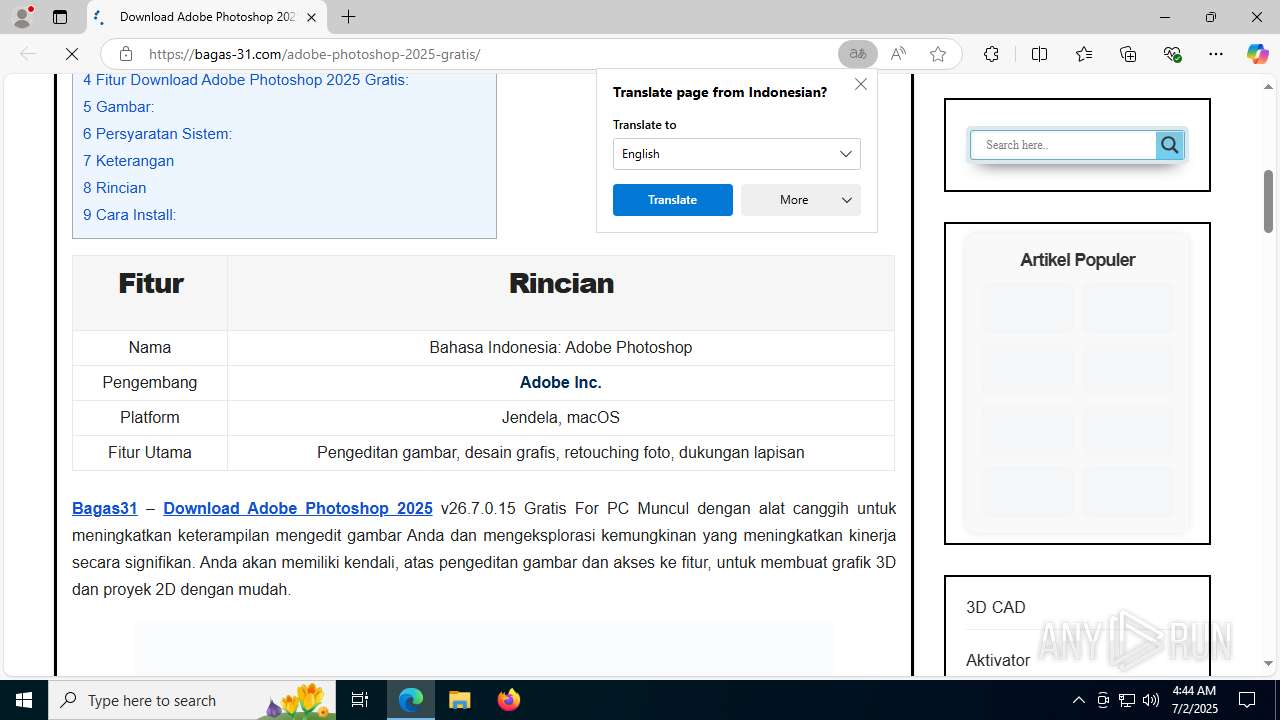This screenshot has height=720, width=1280.
Task: Click the translate icon in address bar
Action: (858, 54)
